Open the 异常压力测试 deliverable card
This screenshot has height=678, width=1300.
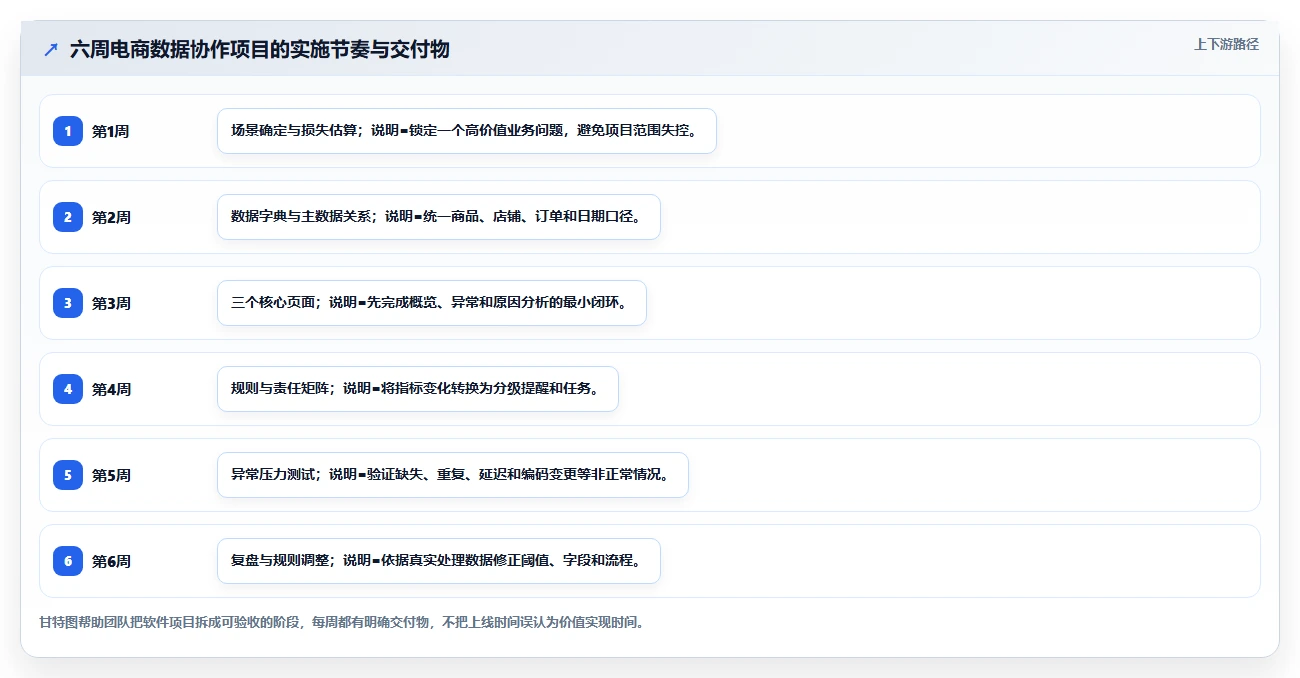[x=453, y=475]
